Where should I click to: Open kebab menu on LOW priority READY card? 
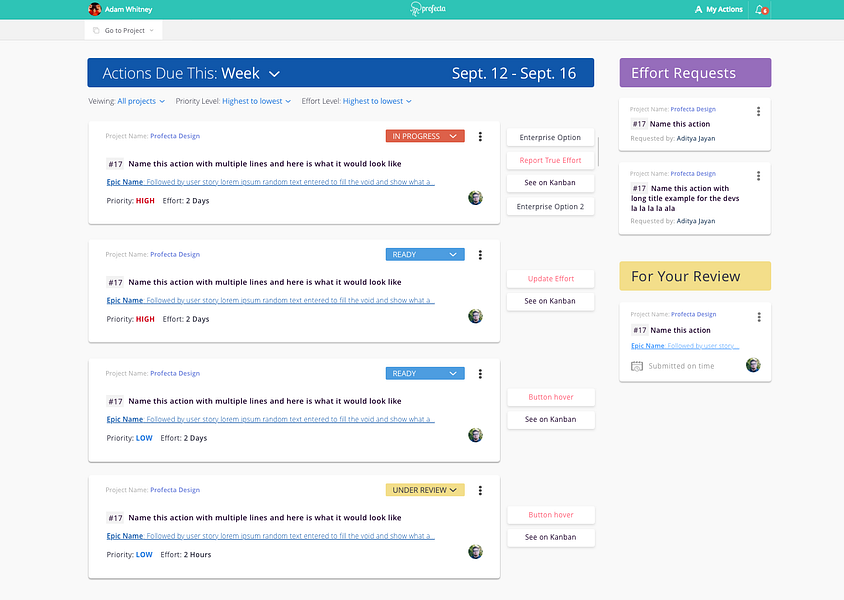click(x=480, y=374)
